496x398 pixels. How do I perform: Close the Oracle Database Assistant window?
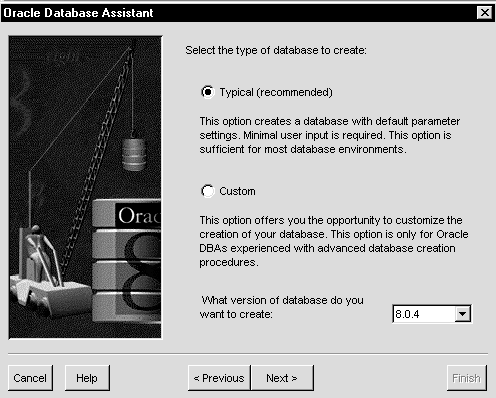(x=484, y=13)
